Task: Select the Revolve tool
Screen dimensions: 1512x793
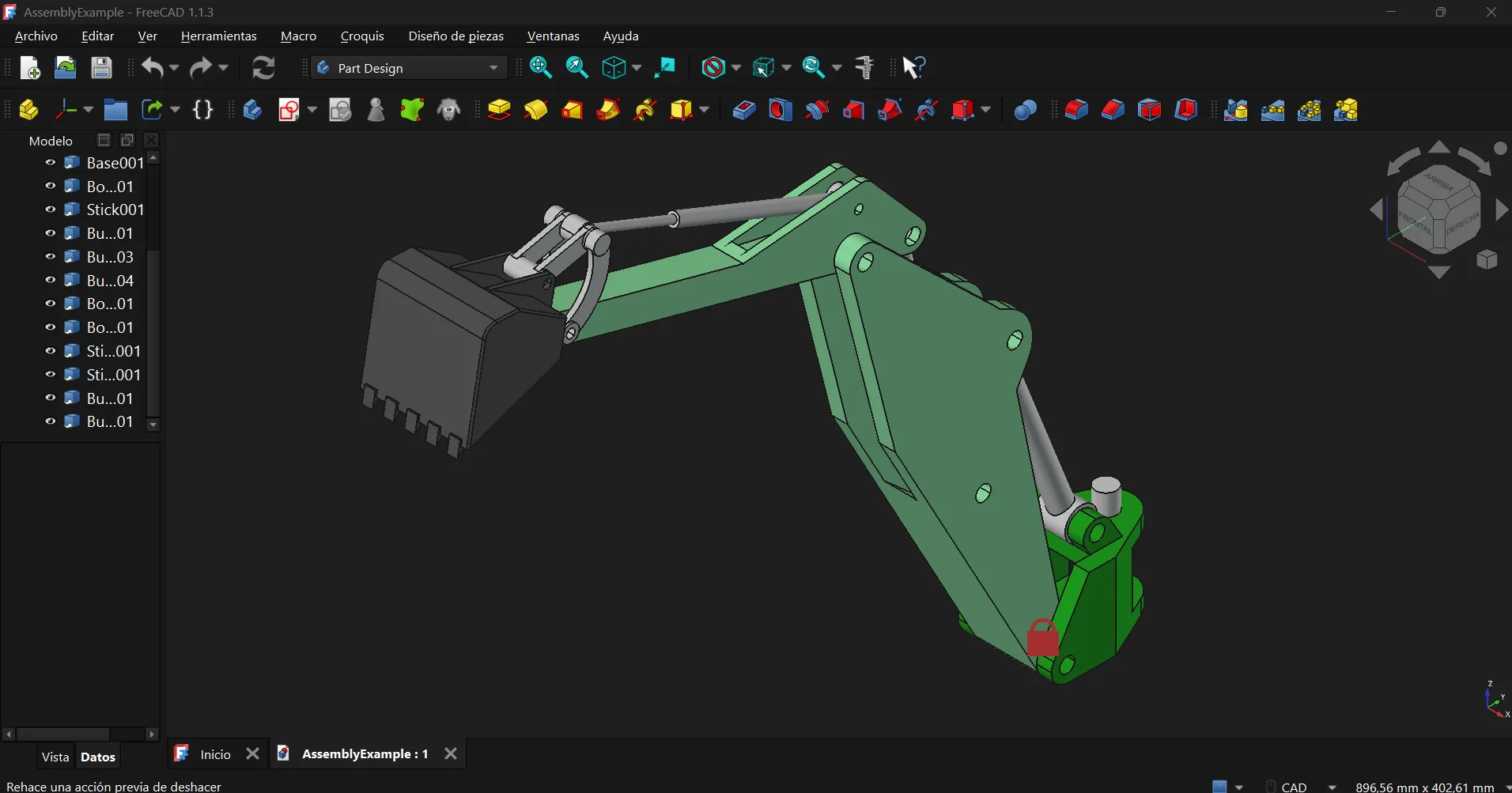Action: click(x=535, y=110)
